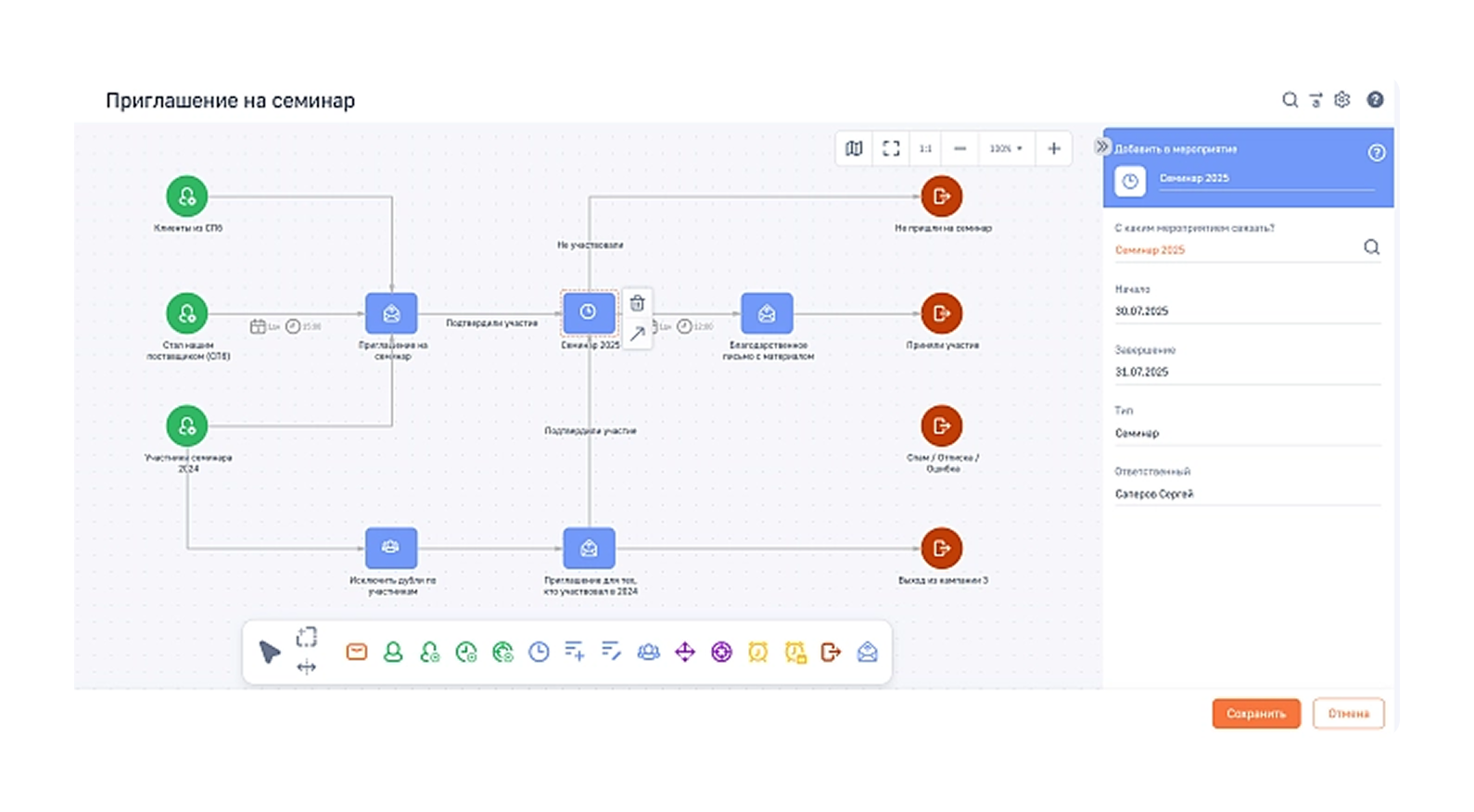
Task: Select the 'Не пришли на семинар' exit node
Action: pyautogui.click(x=942, y=197)
